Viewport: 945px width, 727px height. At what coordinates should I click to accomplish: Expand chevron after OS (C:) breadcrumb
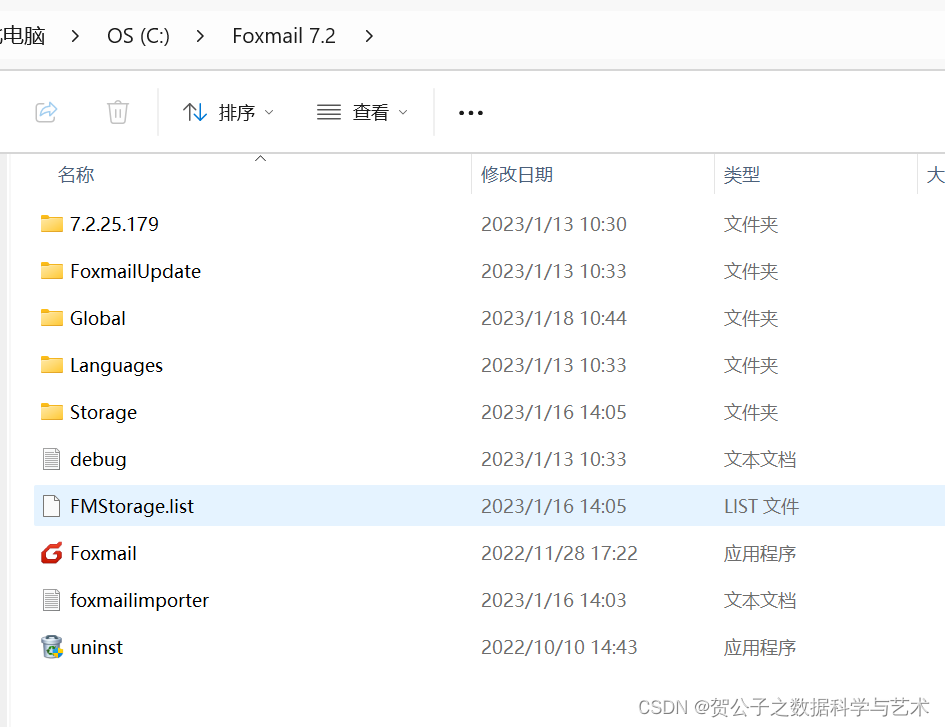point(200,37)
